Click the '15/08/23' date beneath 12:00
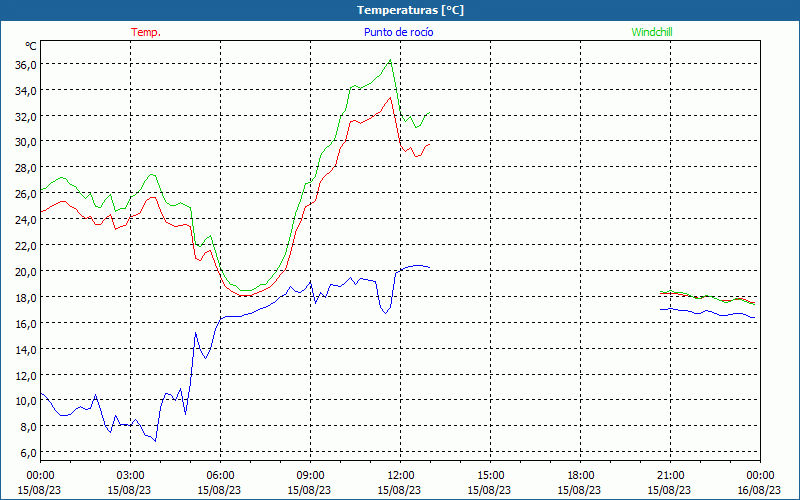 [399, 490]
